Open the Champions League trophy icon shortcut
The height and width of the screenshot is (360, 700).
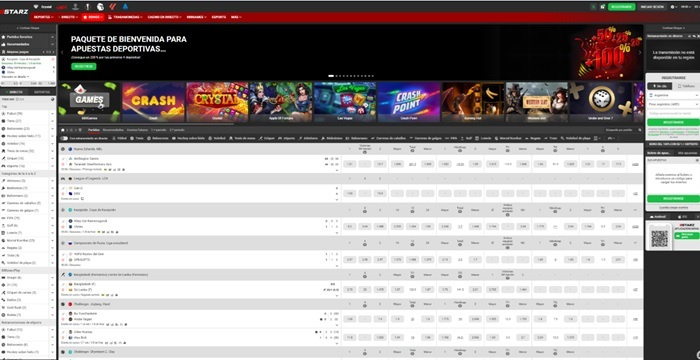(x=76, y=7)
